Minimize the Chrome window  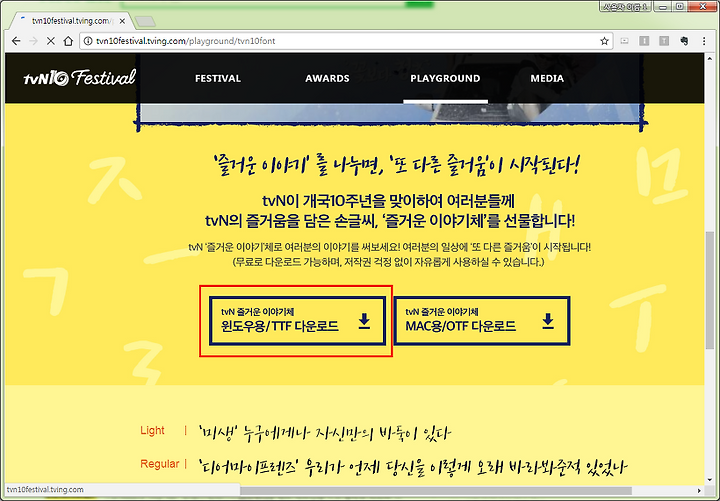tap(663, 6)
